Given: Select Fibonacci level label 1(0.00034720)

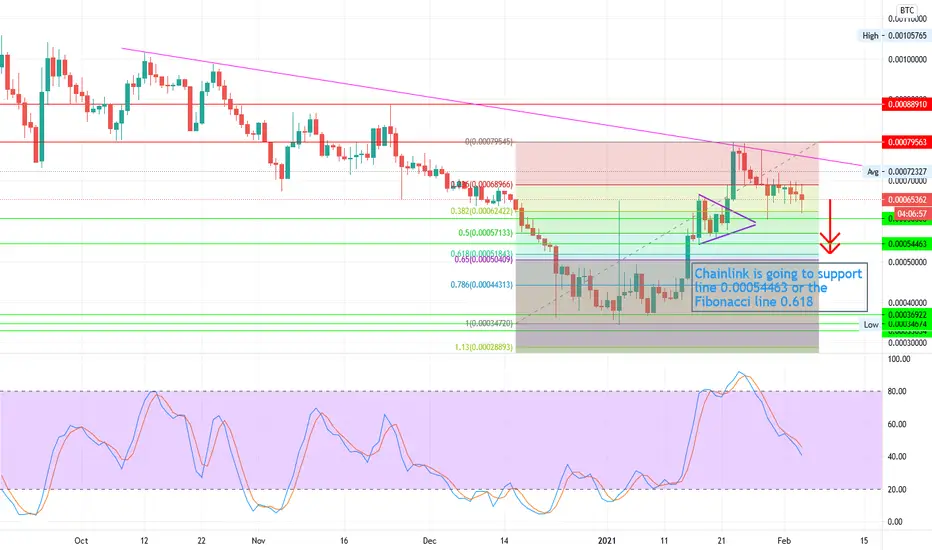Looking at the screenshot, I should pyautogui.click(x=489, y=323).
